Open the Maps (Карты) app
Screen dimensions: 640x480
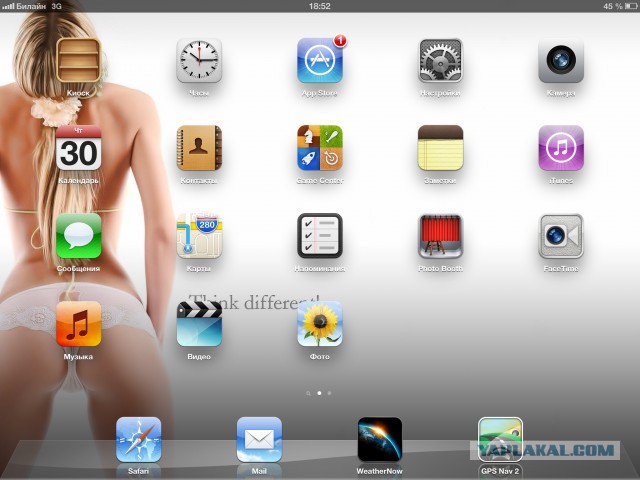click(199, 236)
